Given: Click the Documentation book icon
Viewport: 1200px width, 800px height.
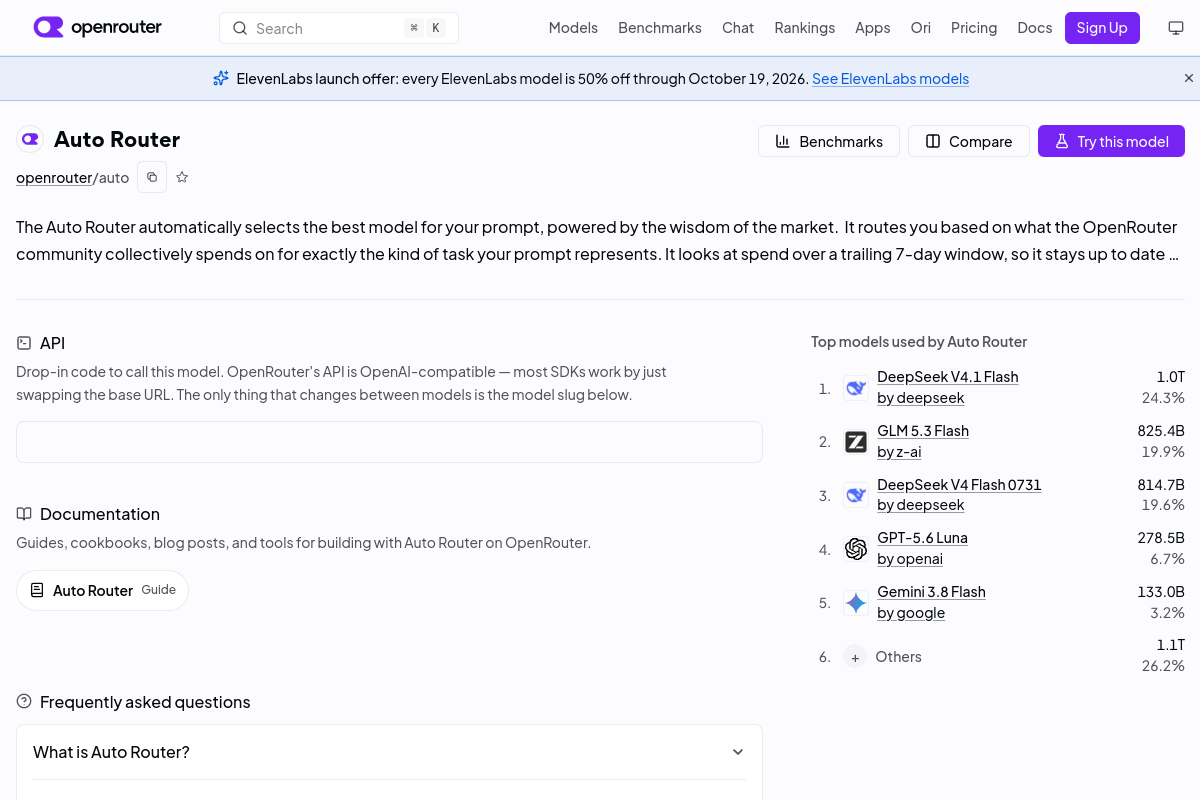Looking at the screenshot, I should tap(24, 514).
